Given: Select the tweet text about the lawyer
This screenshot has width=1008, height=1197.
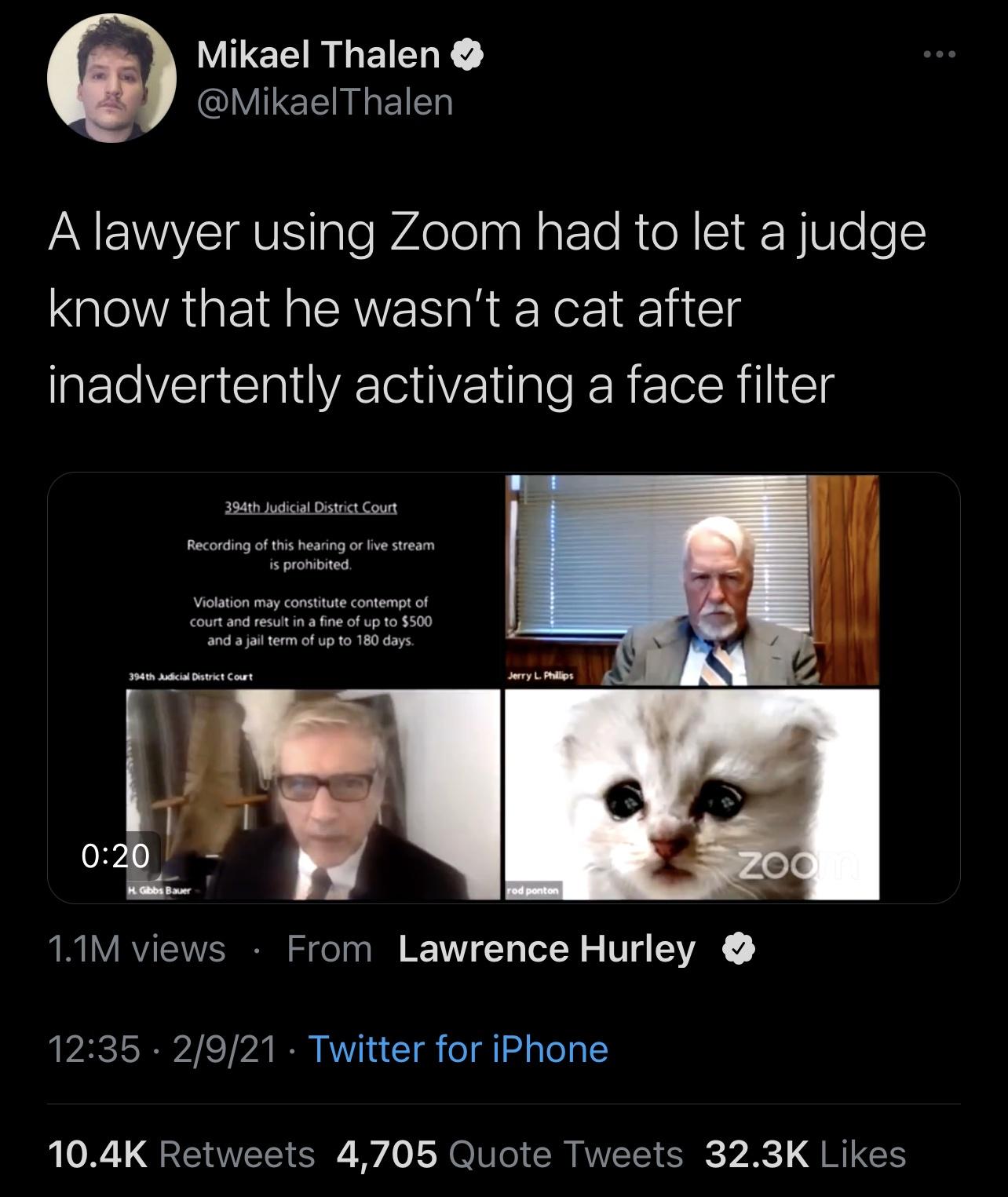Looking at the screenshot, I should (487, 308).
